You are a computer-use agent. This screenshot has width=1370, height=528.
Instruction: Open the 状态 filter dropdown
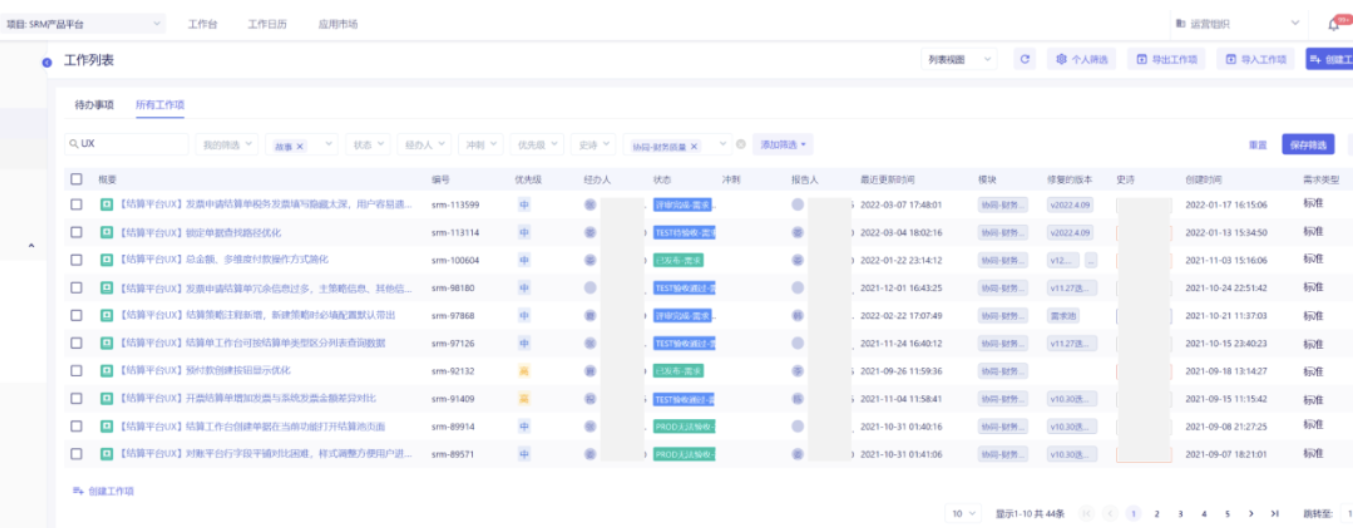368,145
